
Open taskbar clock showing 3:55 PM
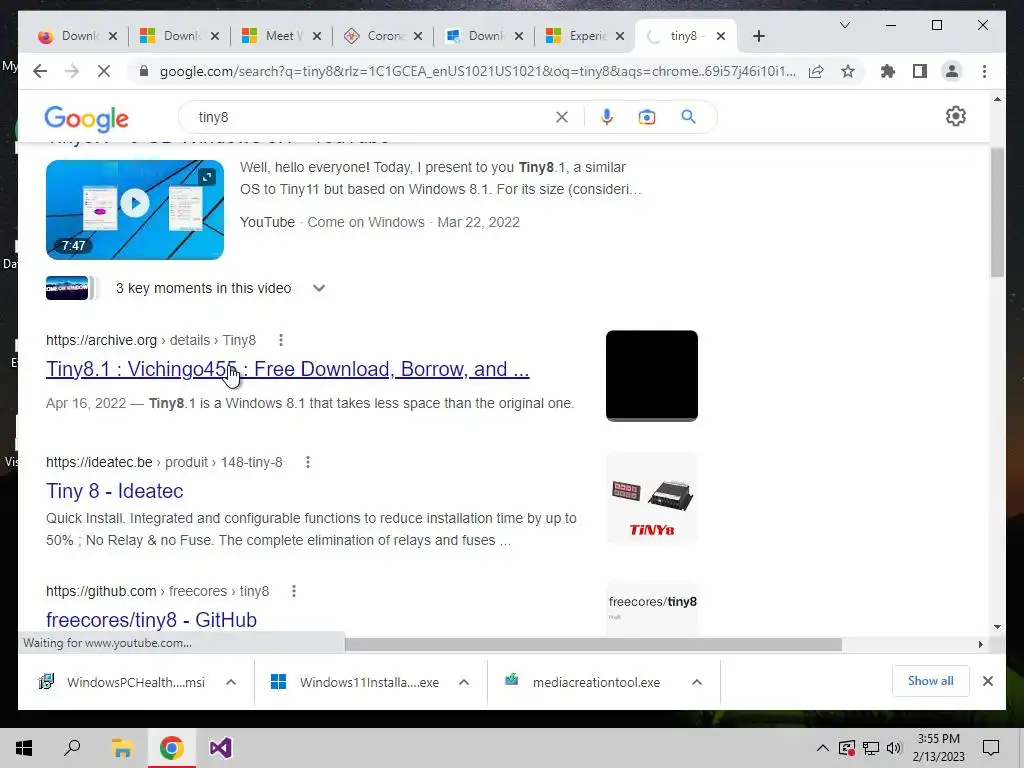coord(938,748)
